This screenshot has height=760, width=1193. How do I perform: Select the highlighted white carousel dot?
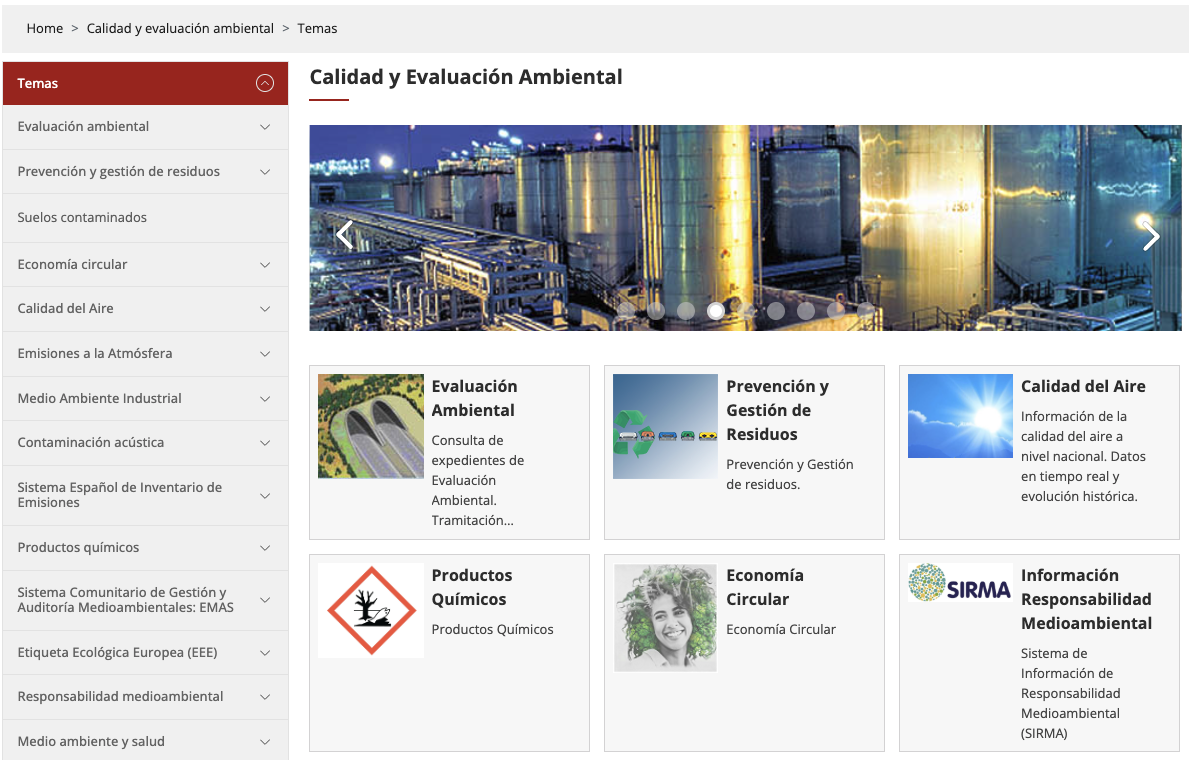pyautogui.click(x=715, y=310)
